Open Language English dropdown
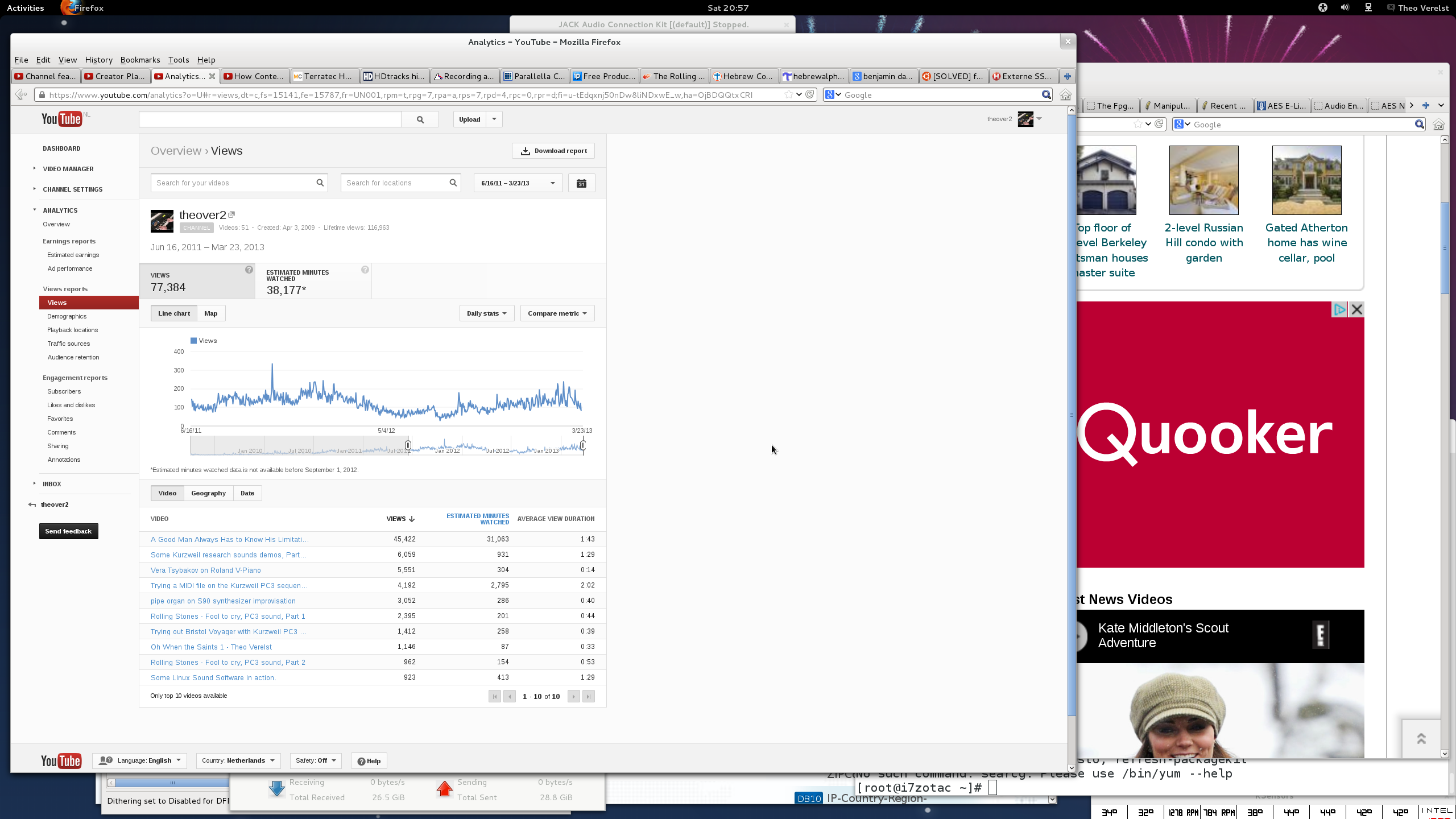Image resolution: width=1456 pixels, height=819 pixels. point(139,761)
